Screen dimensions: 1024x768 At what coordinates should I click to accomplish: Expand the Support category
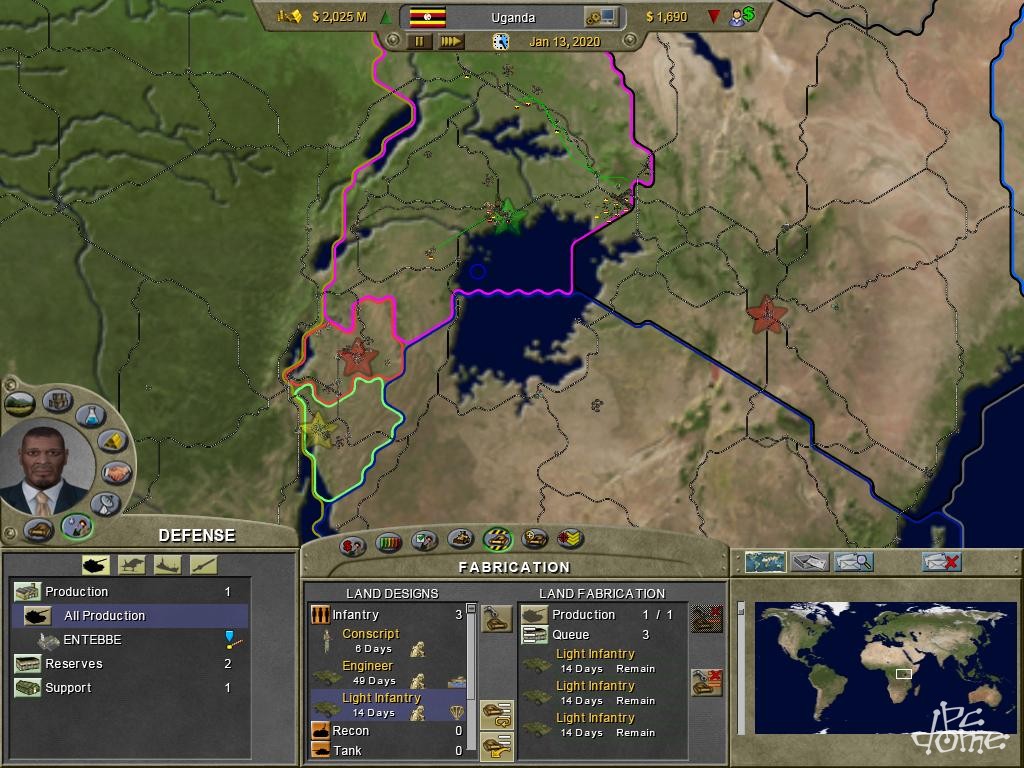68,688
